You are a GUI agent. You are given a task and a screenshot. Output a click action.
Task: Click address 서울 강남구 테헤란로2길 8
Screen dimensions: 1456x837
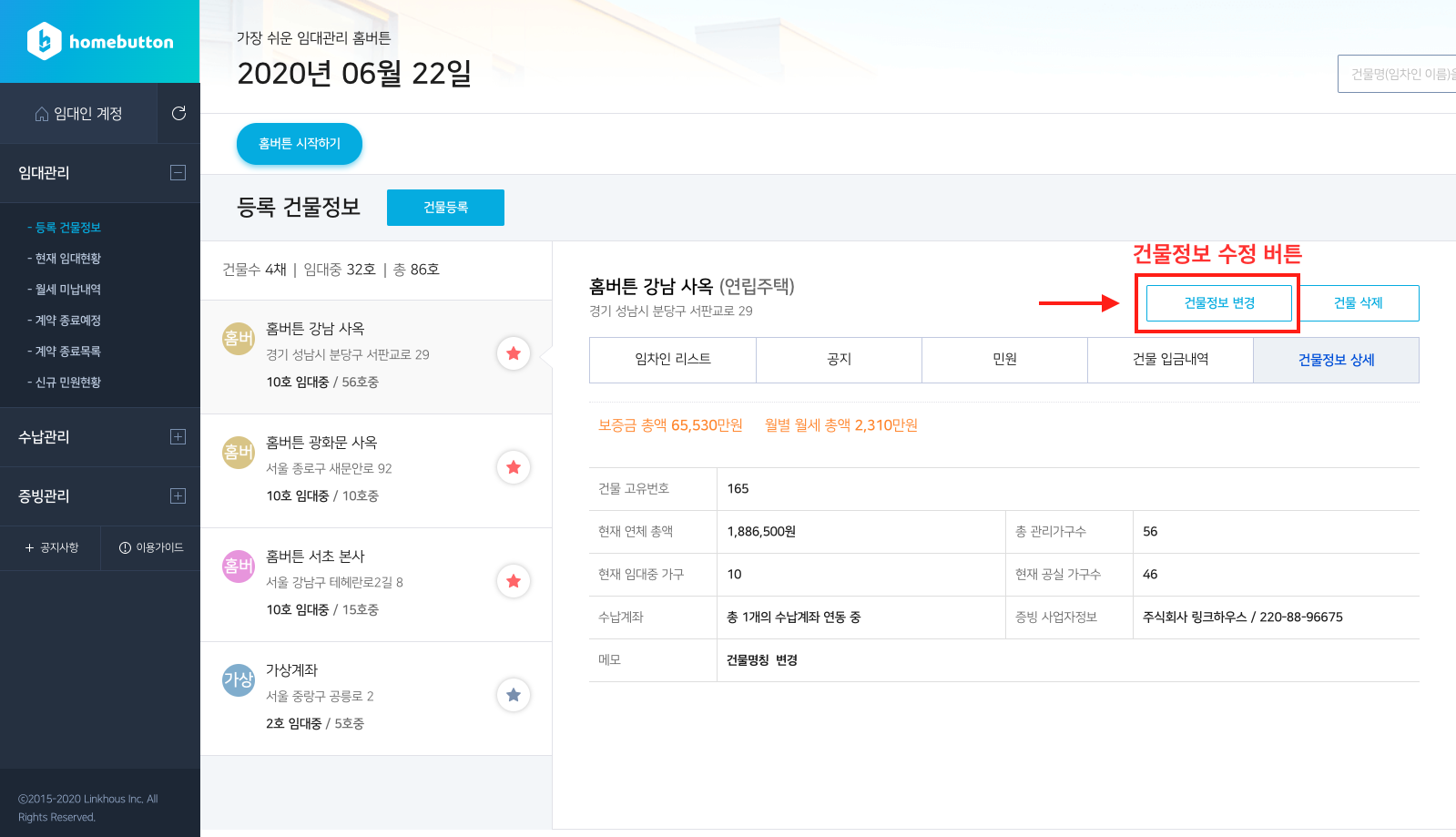(x=334, y=583)
